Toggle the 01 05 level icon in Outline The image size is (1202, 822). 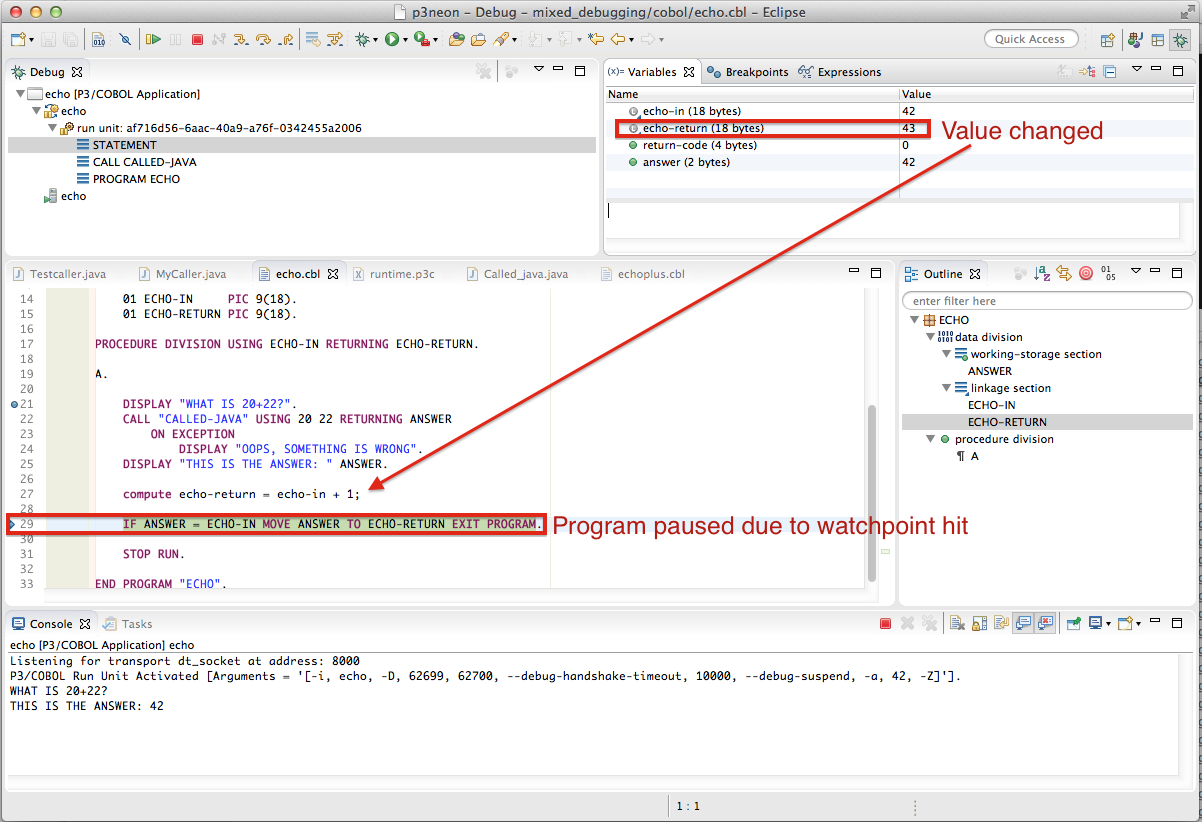(1108, 273)
